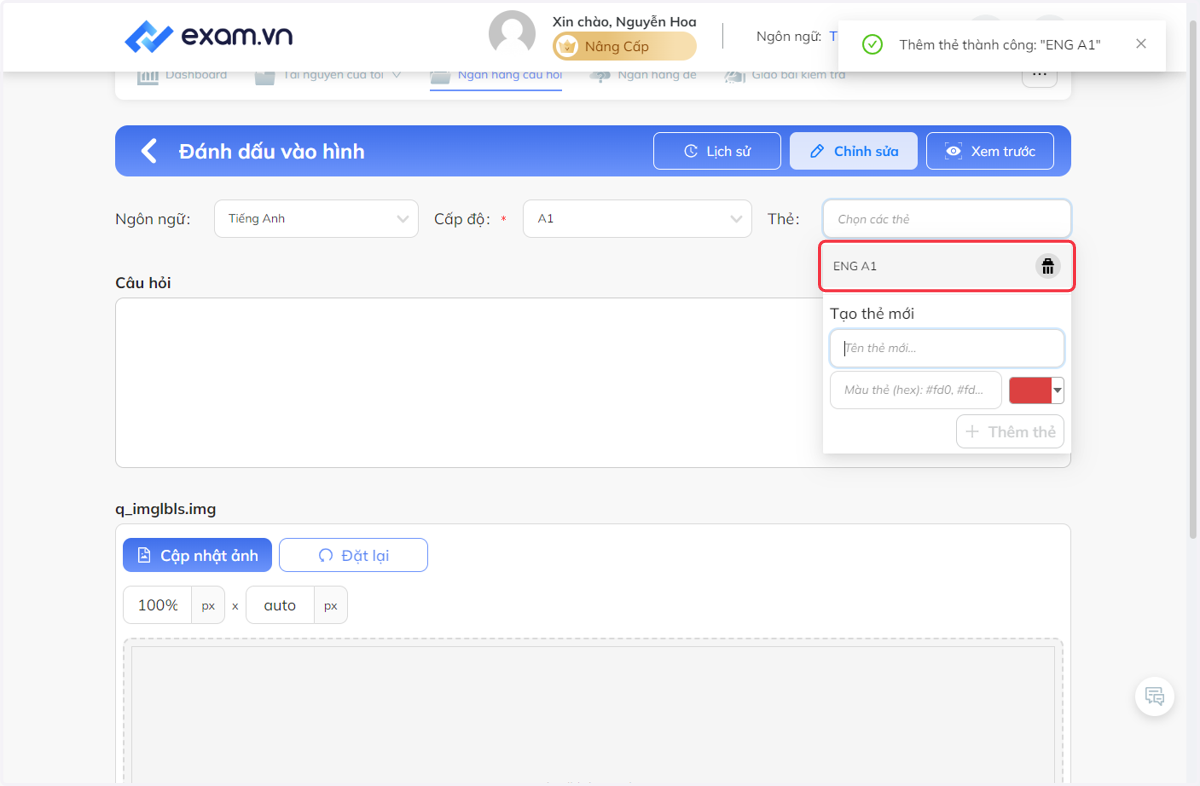Click the Đặt lại reset button

coord(353,555)
